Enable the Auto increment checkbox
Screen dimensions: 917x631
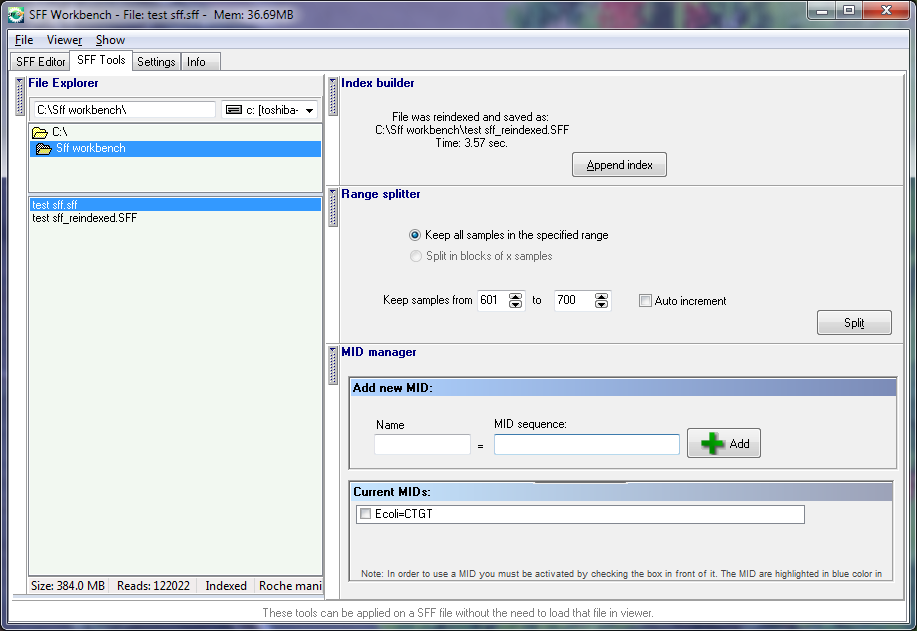[x=645, y=300]
